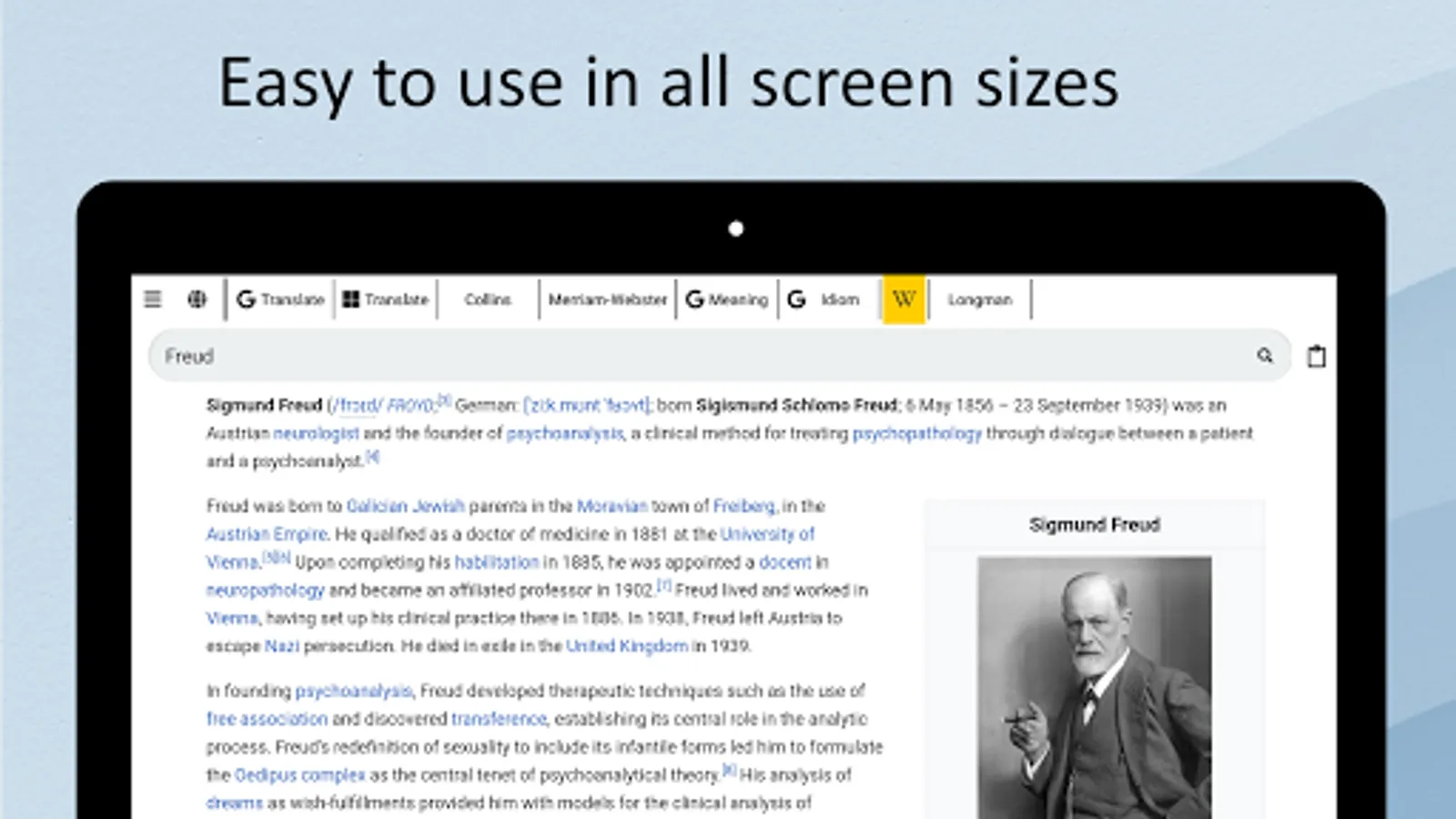Click Sigmund Freud's portrait photo
The height and width of the screenshot is (819, 1456).
pos(1094,682)
